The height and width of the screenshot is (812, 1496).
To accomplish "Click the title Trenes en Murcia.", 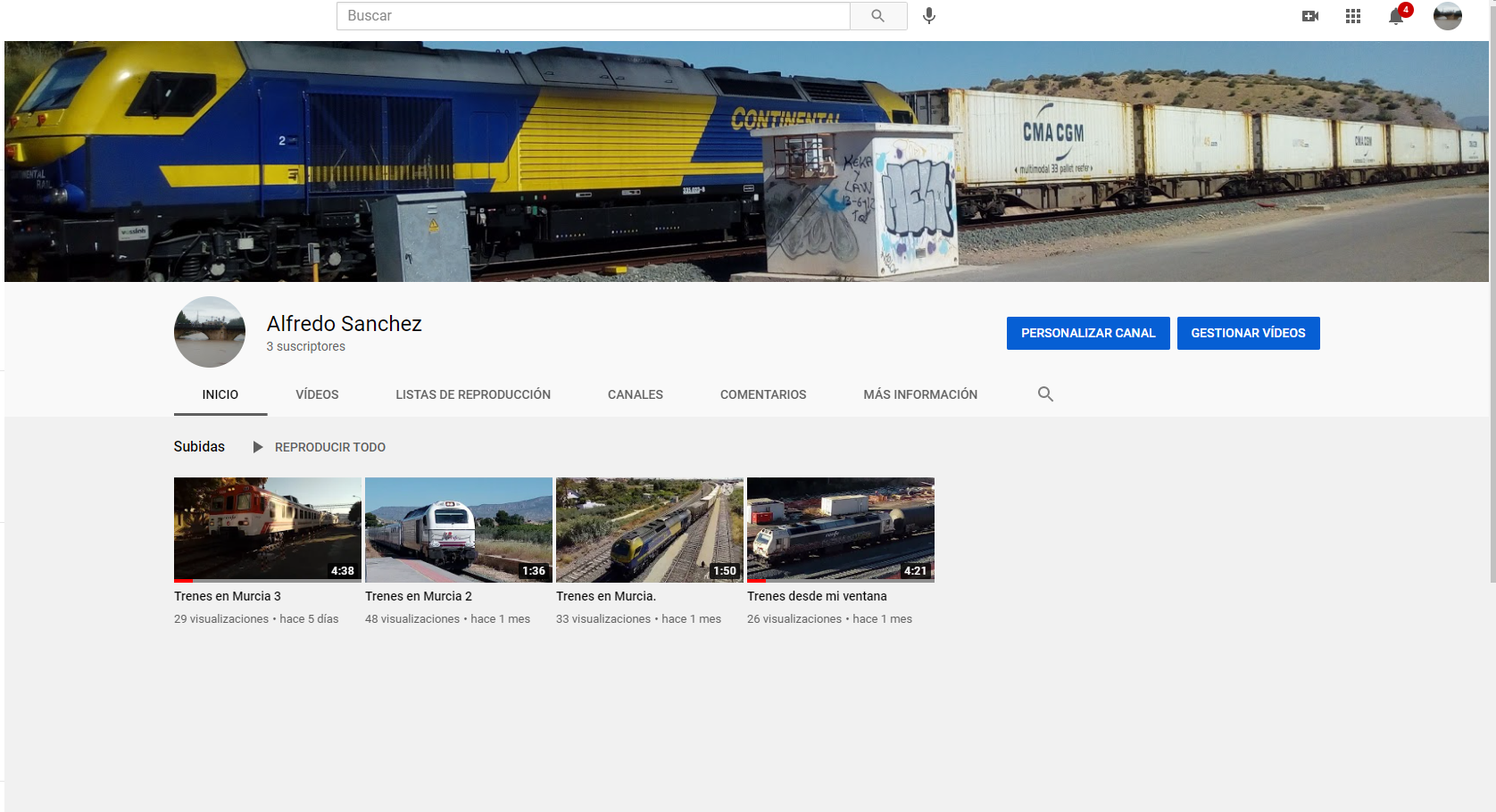I will coord(606,596).
